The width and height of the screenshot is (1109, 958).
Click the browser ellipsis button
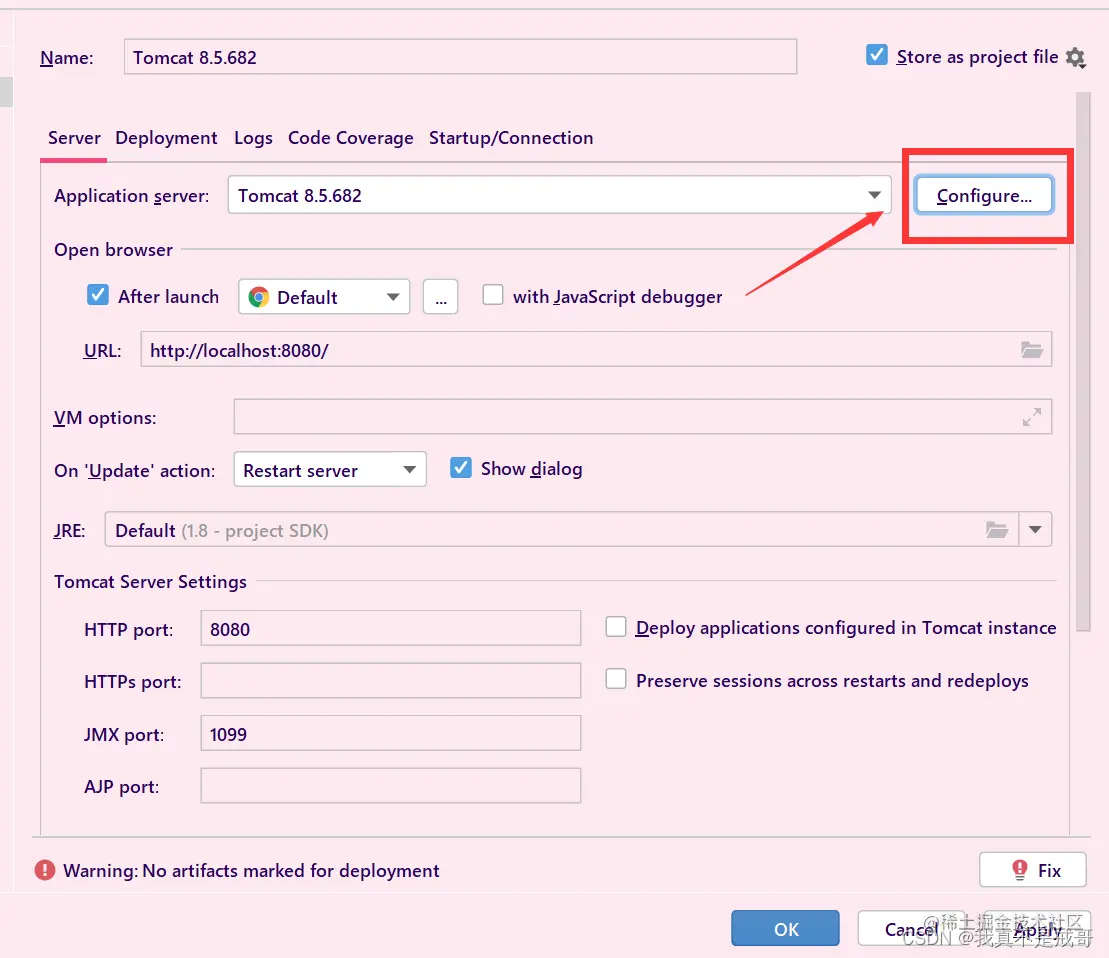click(441, 297)
